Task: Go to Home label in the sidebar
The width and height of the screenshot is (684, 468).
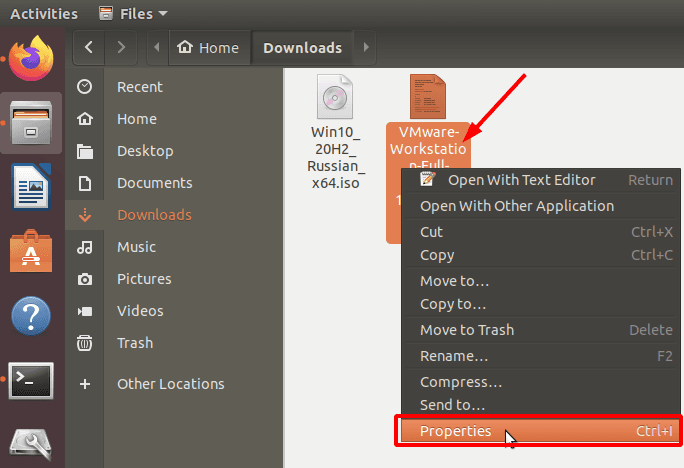Action: pyautogui.click(x=137, y=119)
